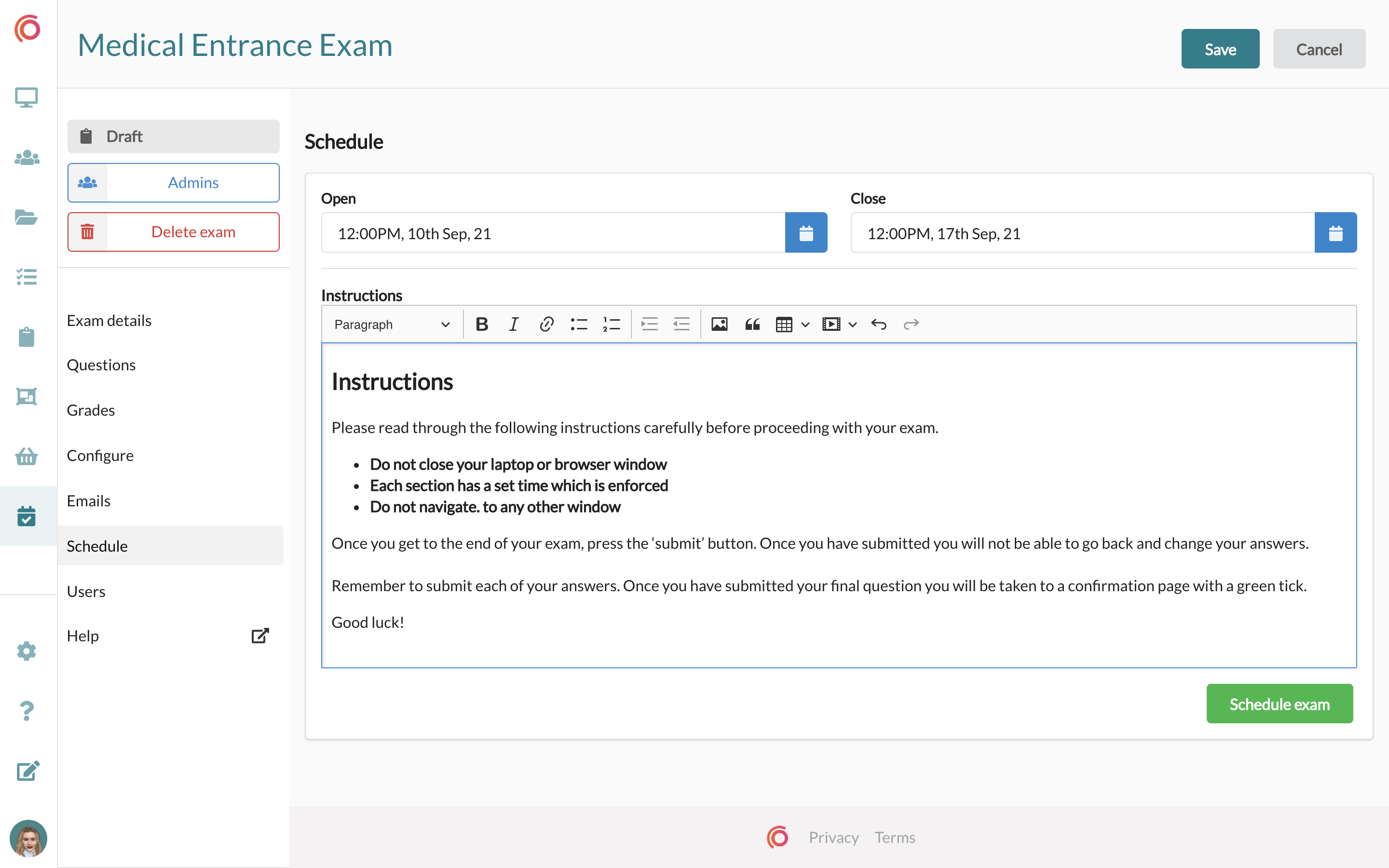Apply block quote formatting
This screenshot has height=868, width=1389.
(x=752, y=325)
